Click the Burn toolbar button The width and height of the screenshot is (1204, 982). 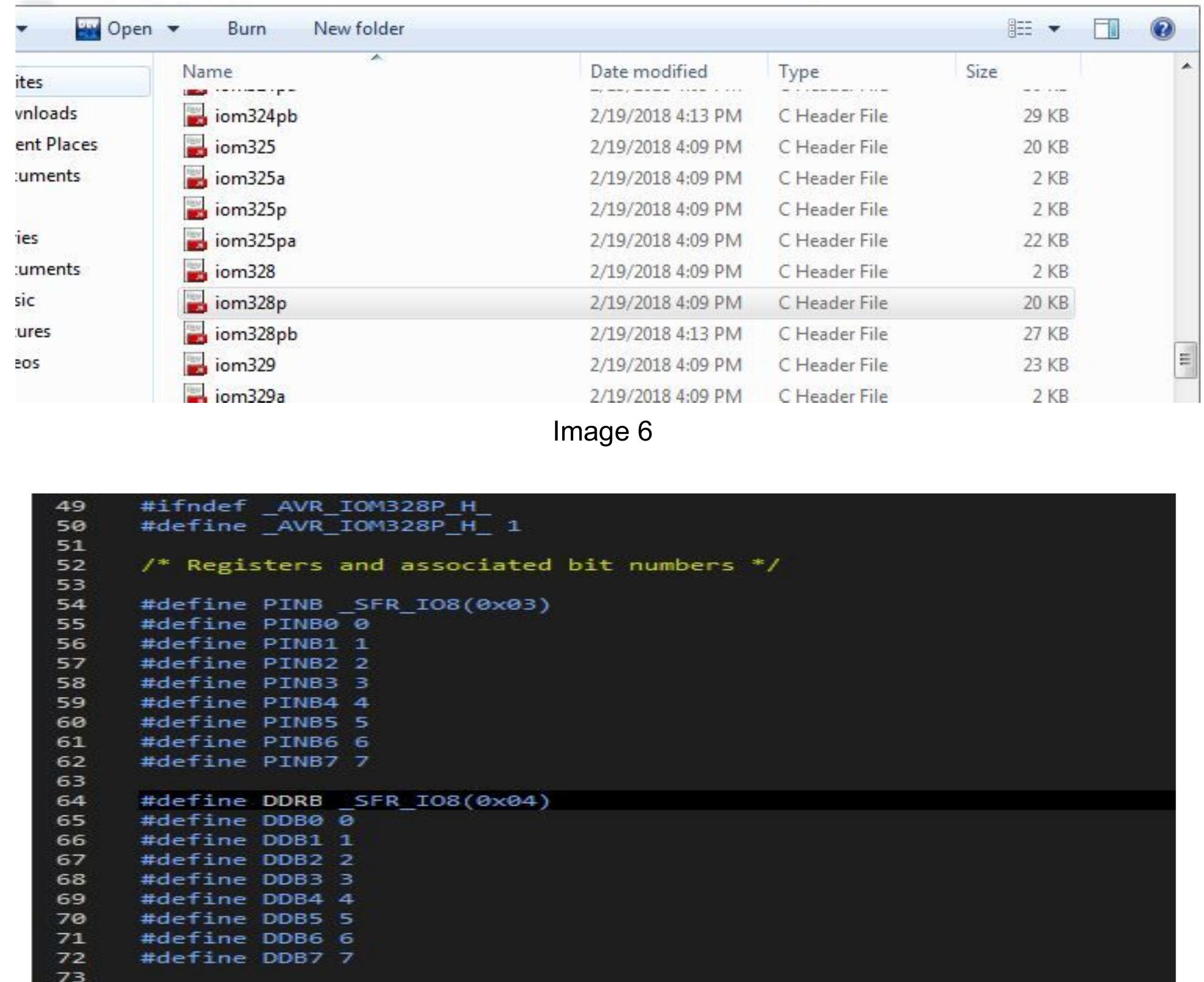pos(246,29)
